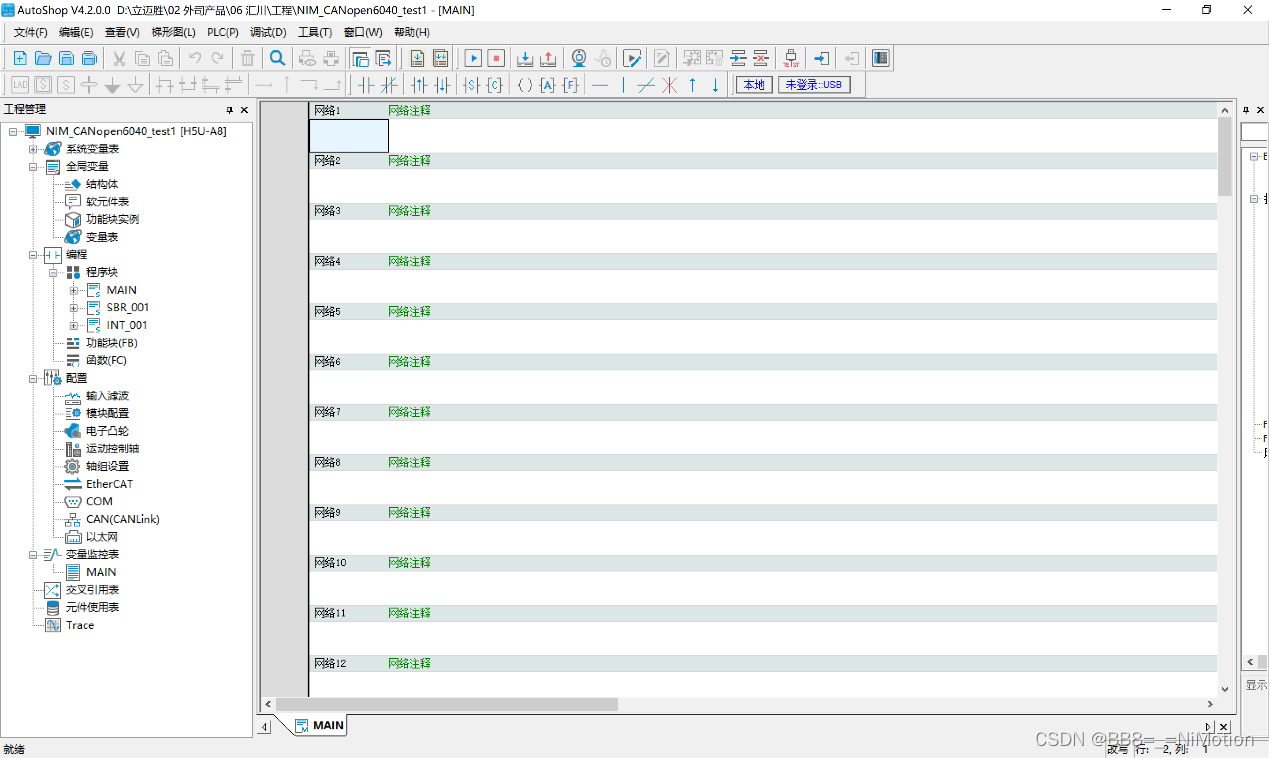Collapse the NIM_CANopen6040_test1 root node

[x=12, y=131]
